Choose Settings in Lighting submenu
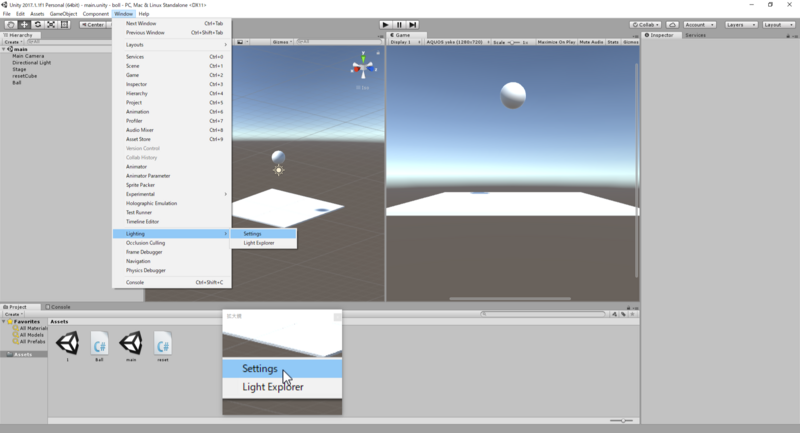The image size is (800, 433). (263, 234)
